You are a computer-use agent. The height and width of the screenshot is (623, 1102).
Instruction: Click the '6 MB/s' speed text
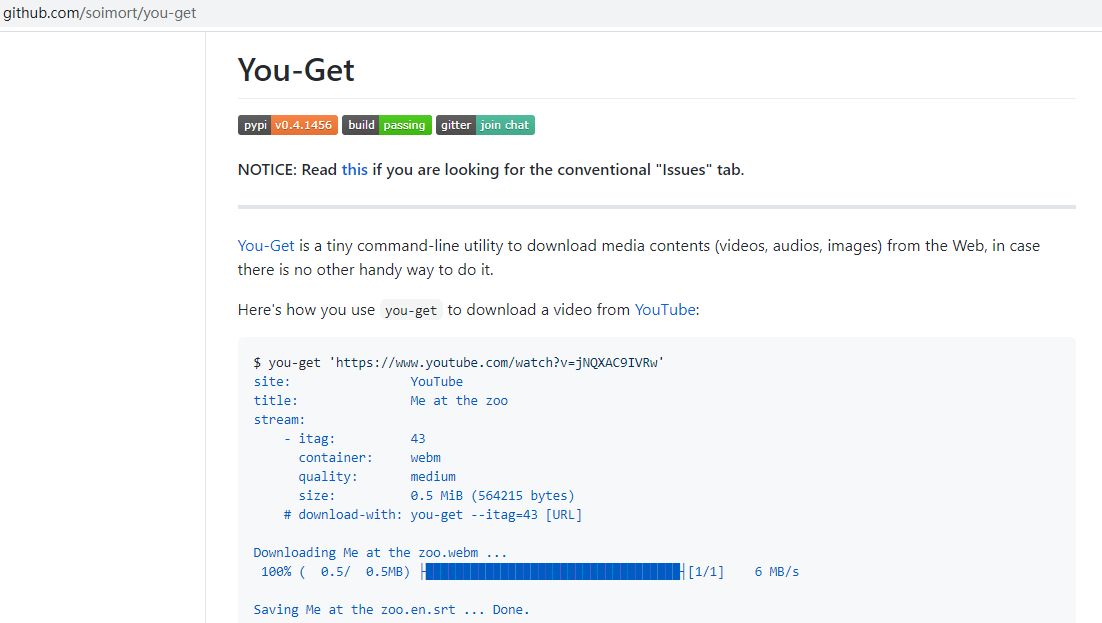[777, 572]
